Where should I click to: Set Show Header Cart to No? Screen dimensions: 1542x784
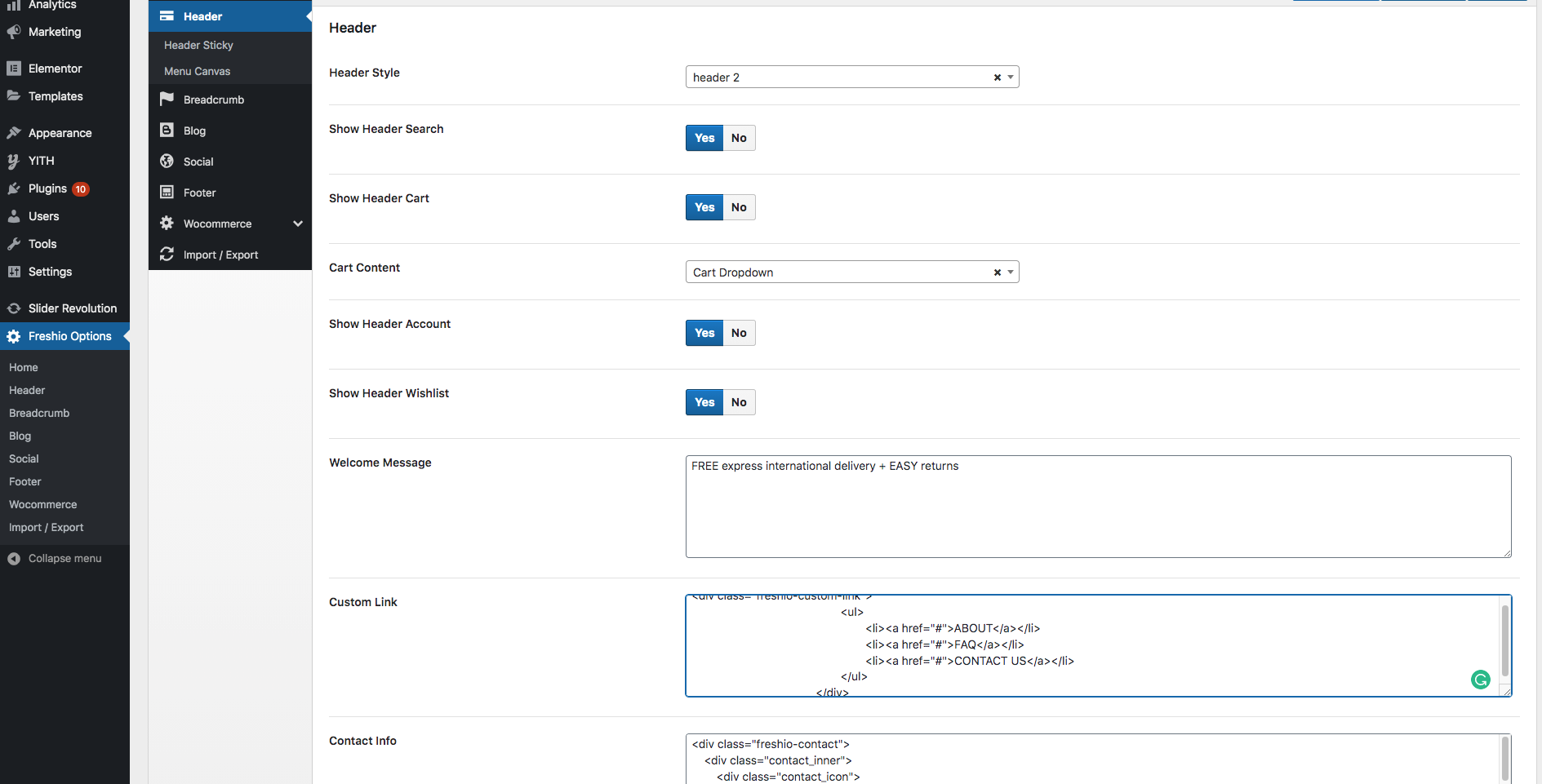739,207
